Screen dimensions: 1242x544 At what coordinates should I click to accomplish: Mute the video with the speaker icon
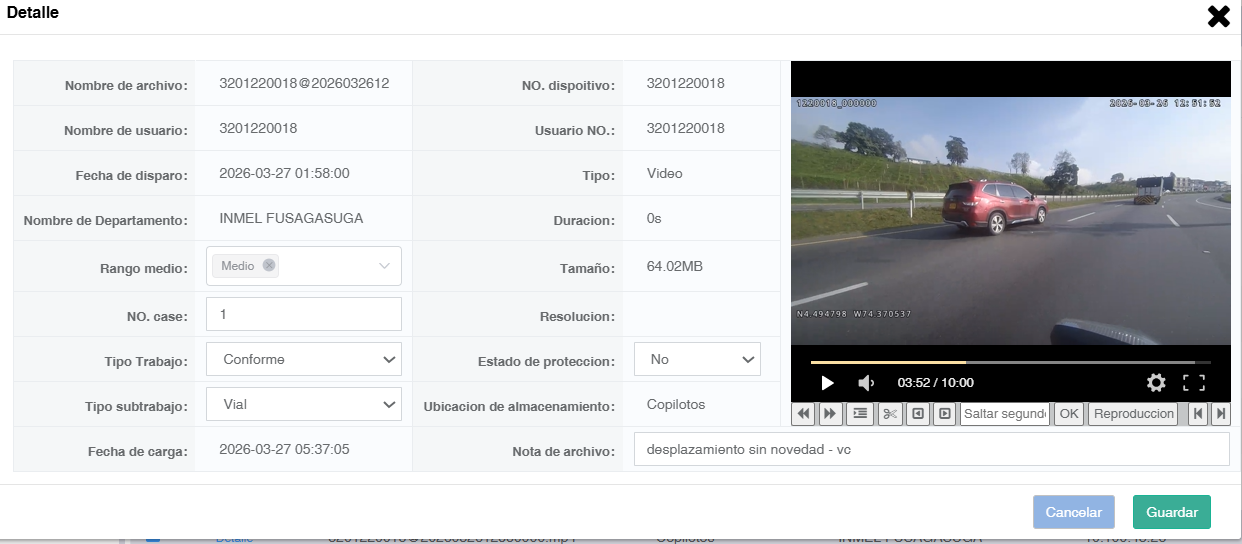pyautogui.click(x=866, y=382)
